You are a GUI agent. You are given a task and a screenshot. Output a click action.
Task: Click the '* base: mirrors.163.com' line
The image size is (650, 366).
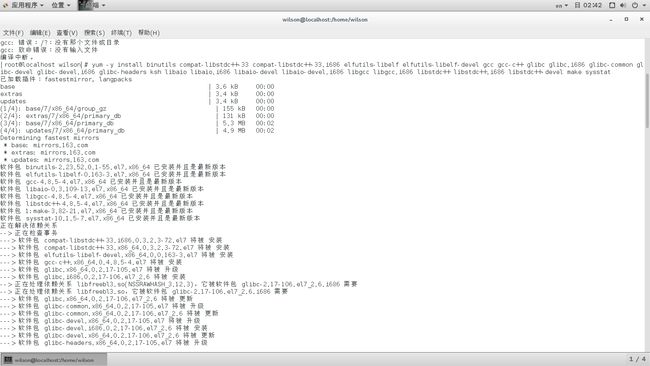[x=46, y=145]
